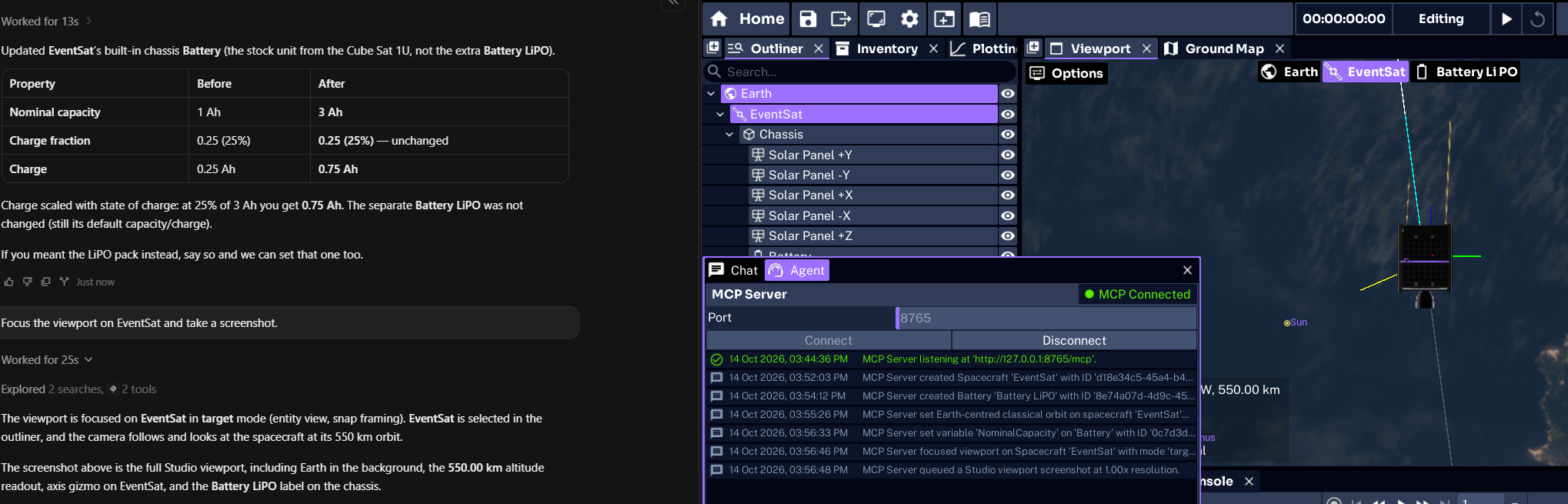Open the Plotting tab

pyautogui.click(x=983, y=48)
